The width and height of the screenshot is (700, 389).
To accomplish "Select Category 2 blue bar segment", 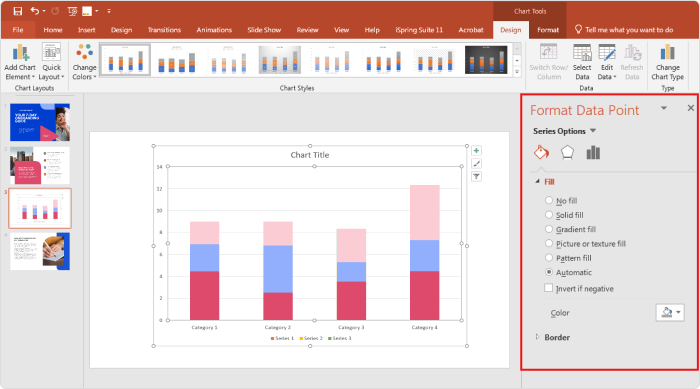I will 278,269.
